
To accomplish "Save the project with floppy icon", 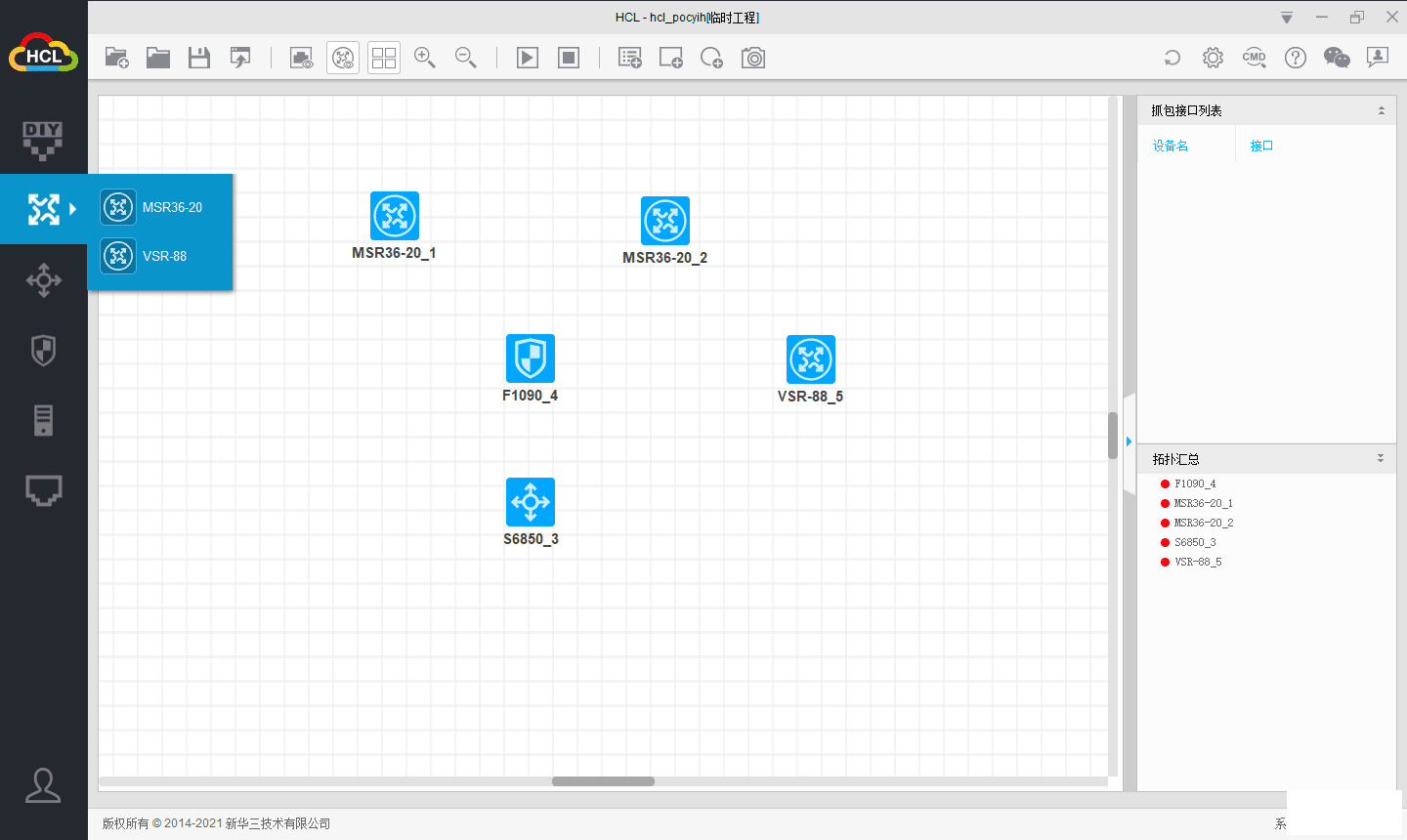I will [x=199, y=58].
